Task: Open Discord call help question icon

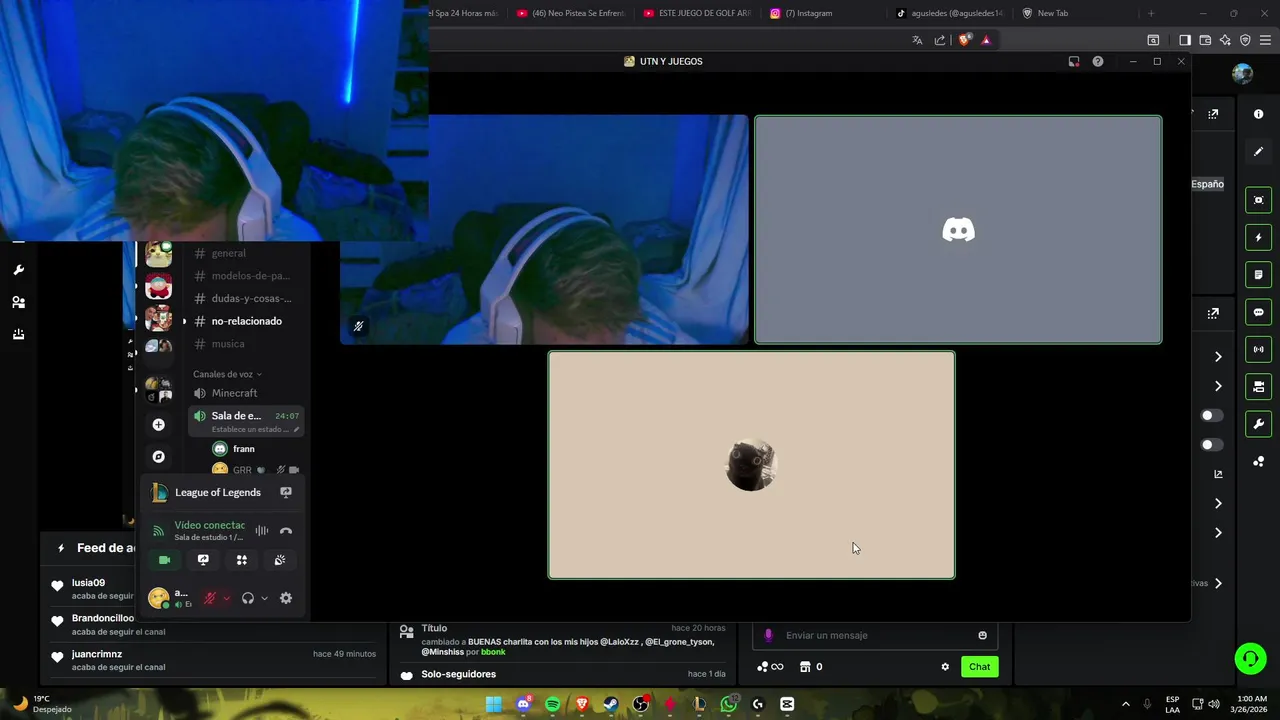Action: (1098, 61)
